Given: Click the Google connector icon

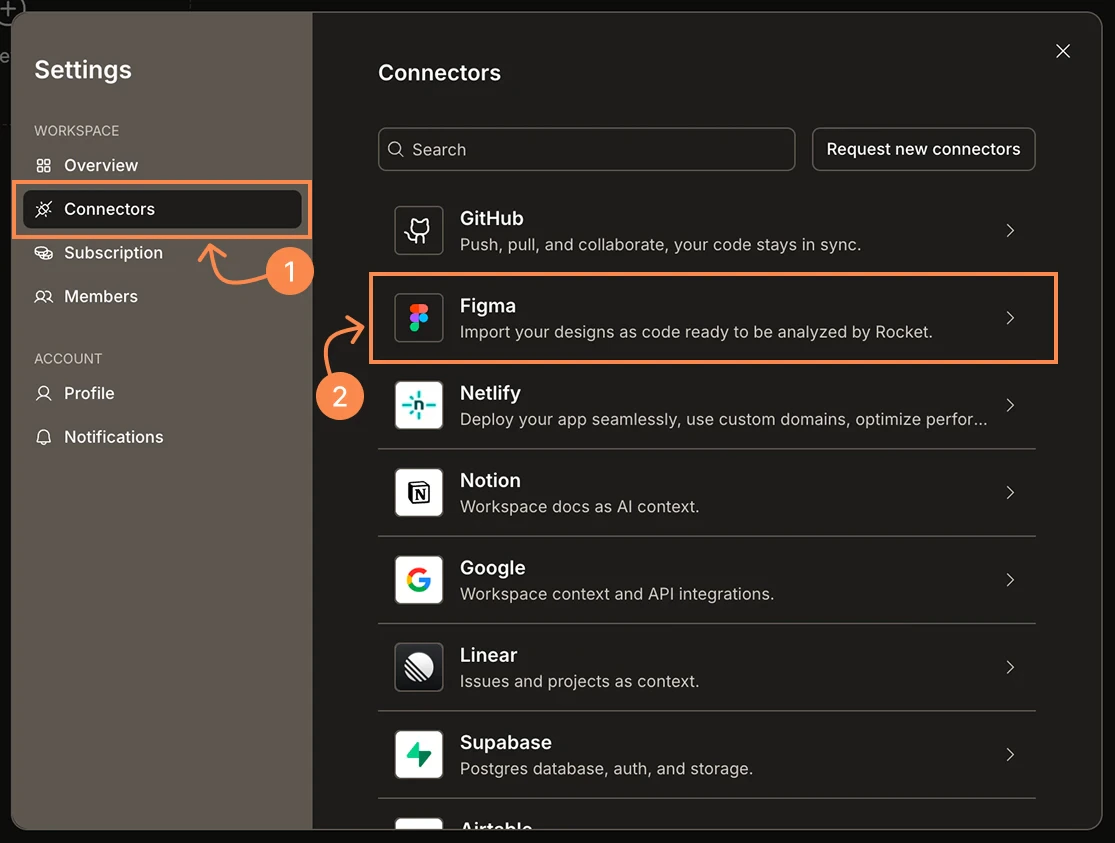Looking at the screenshot, I should (x=419, y=580).
